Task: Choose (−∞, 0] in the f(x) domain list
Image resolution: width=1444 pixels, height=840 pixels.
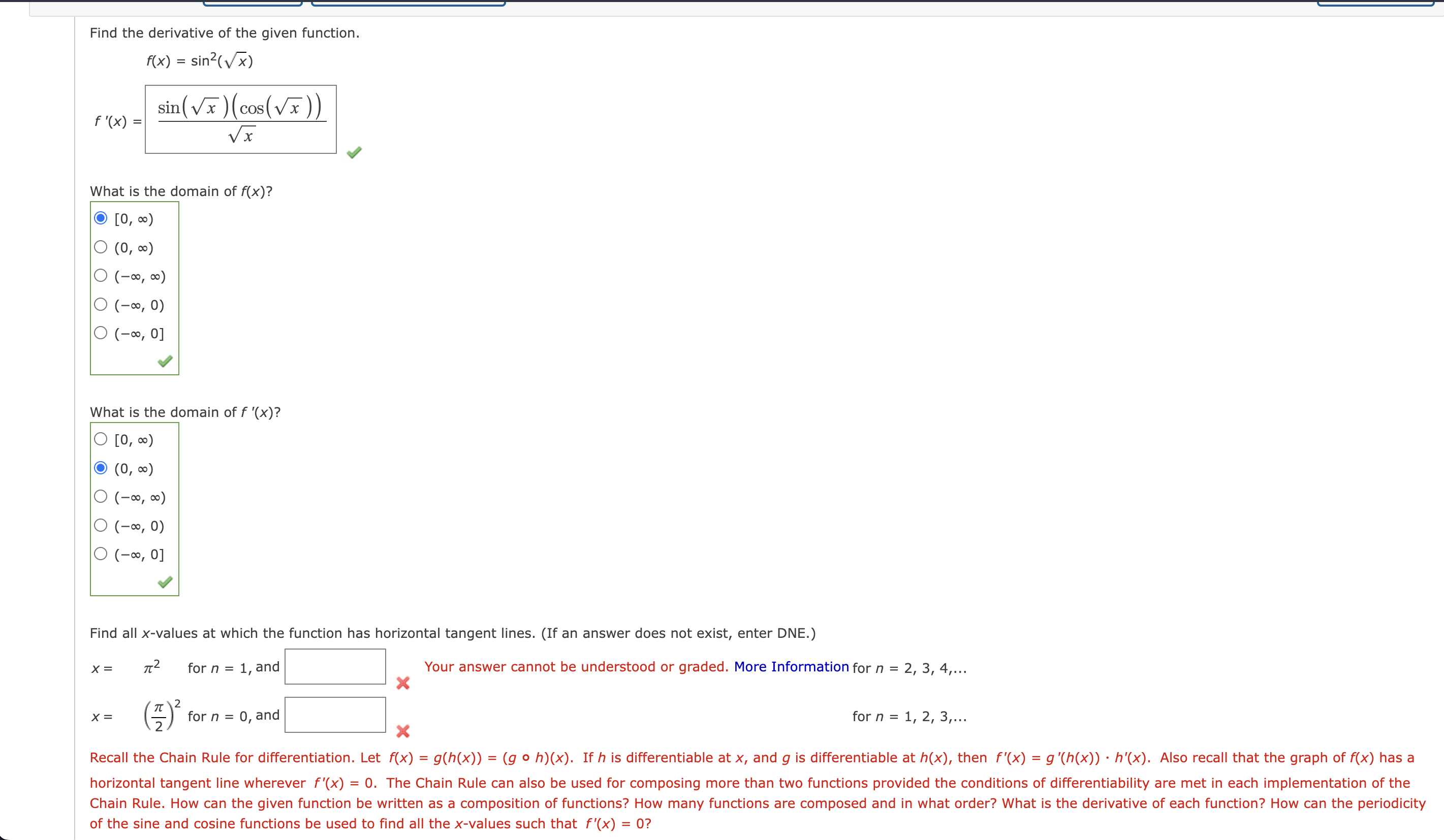Action: tap(101, 333)
